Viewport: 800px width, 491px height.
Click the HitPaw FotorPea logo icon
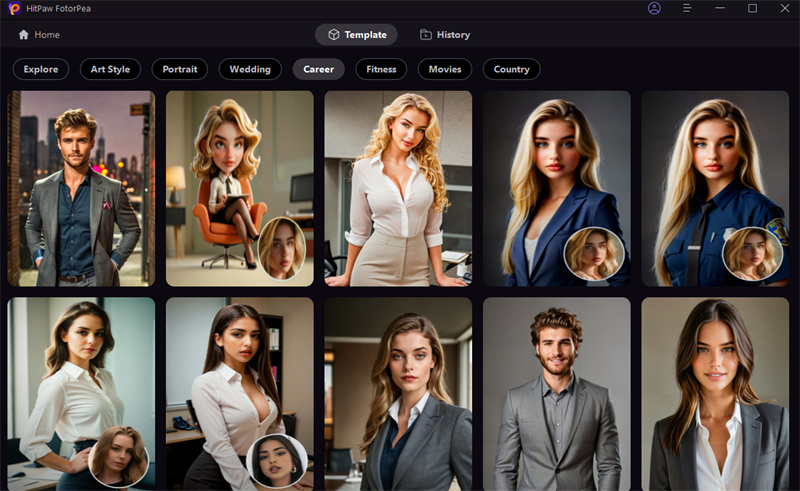coord(14,8)
